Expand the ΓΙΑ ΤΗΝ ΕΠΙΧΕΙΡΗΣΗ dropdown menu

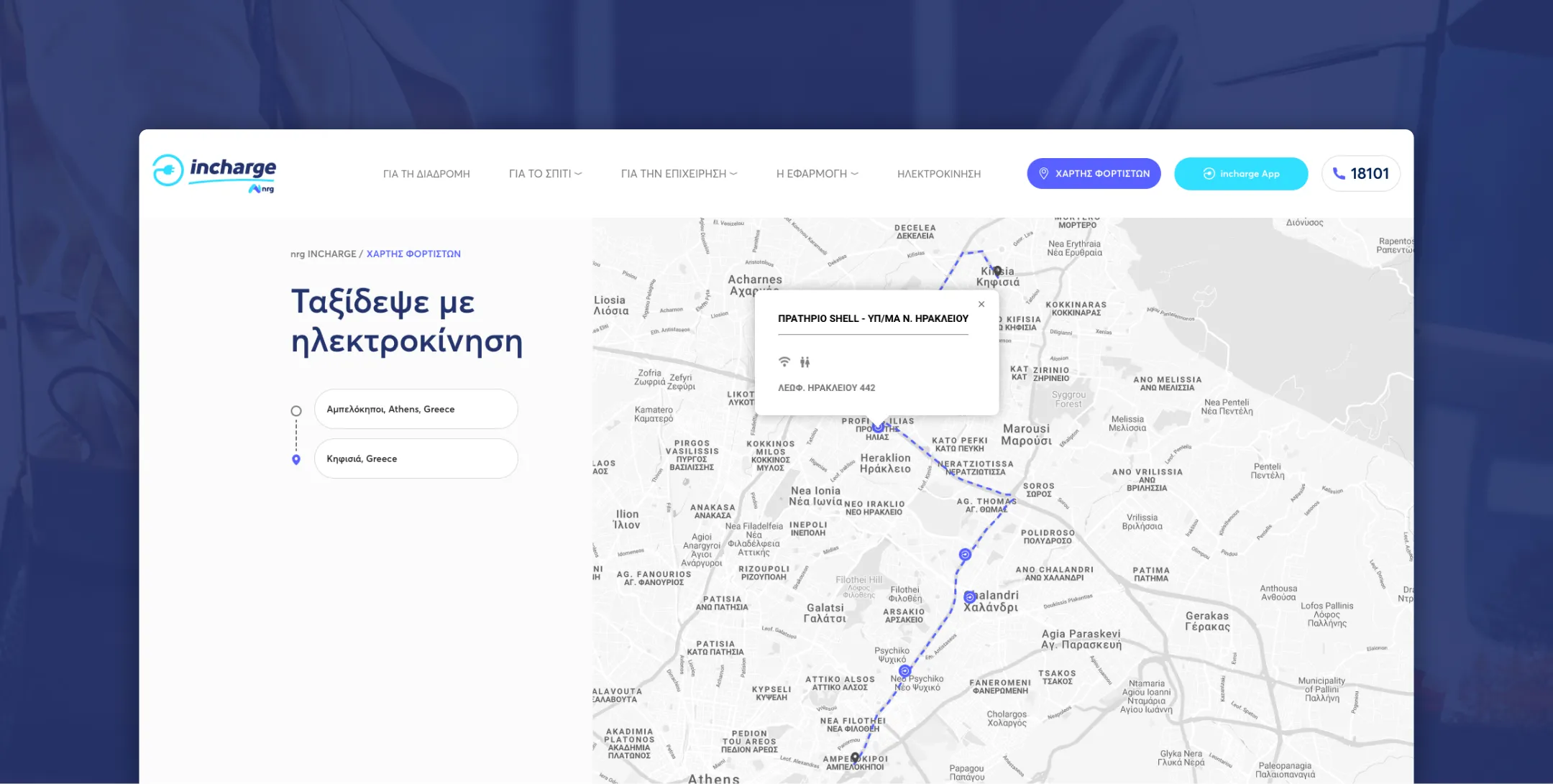[679, 174]
